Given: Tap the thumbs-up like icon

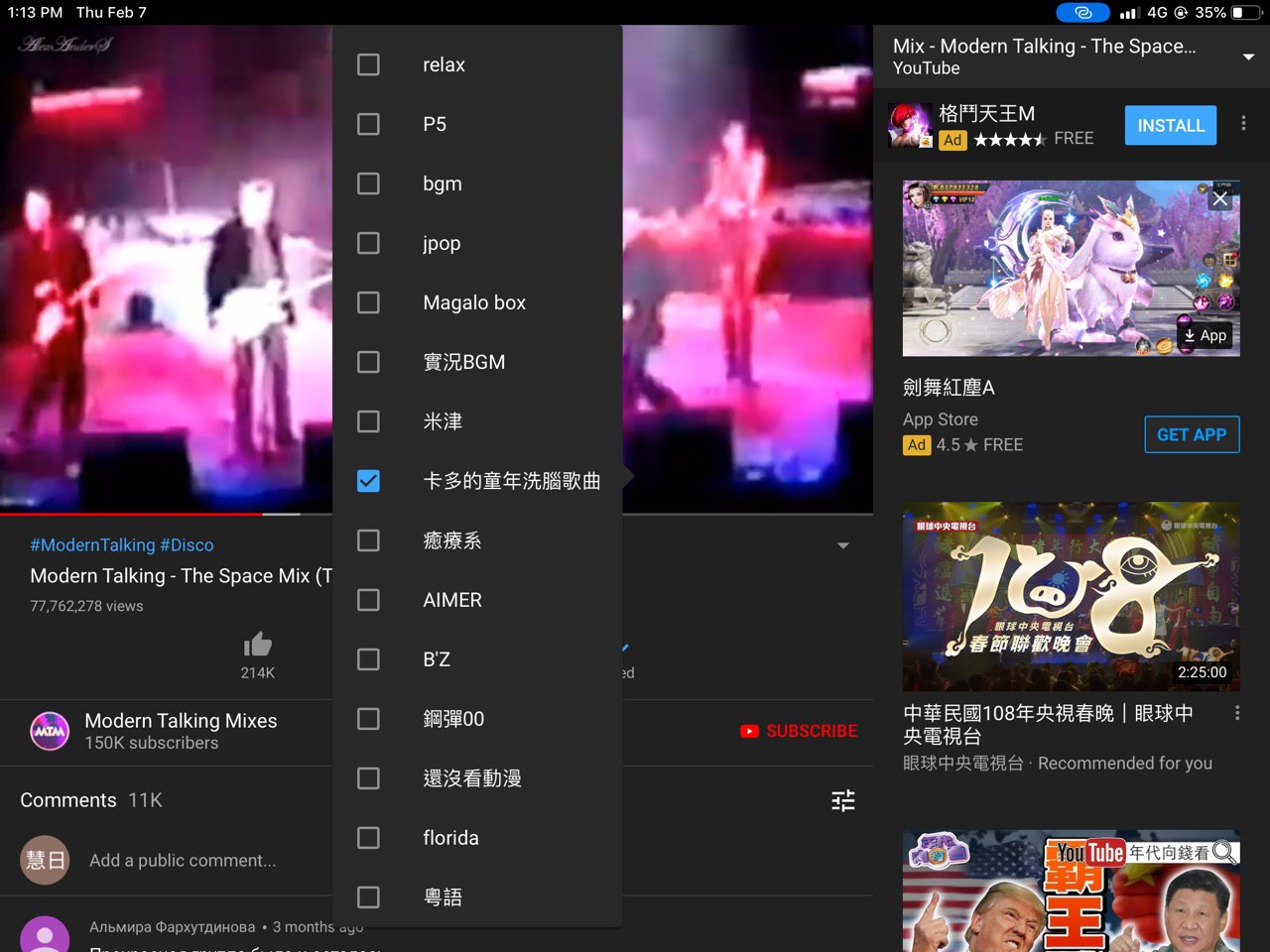Looking at the screenshot, I should tap(257, 645).
